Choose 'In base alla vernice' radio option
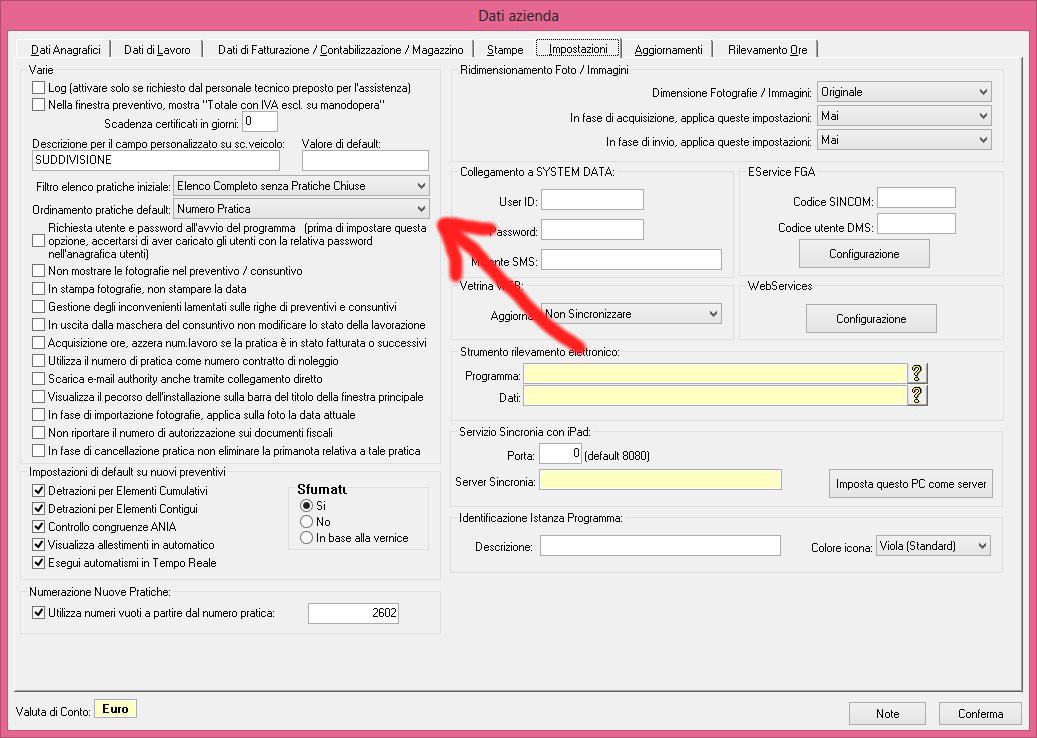This screenshot has height=738, width=1037. (307, 538)
